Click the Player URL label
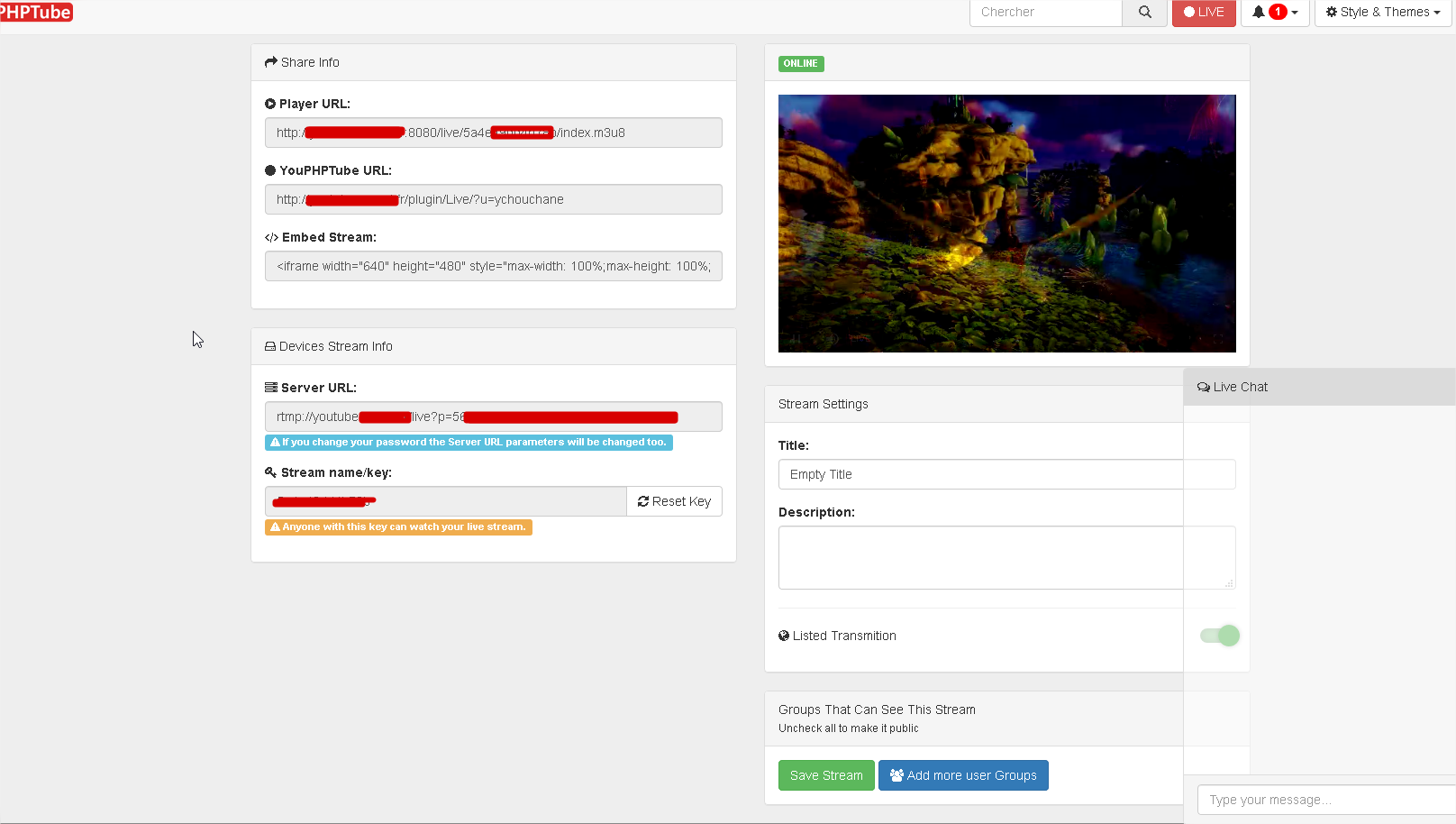1456x824 pixels. click(x=307, y=104)
